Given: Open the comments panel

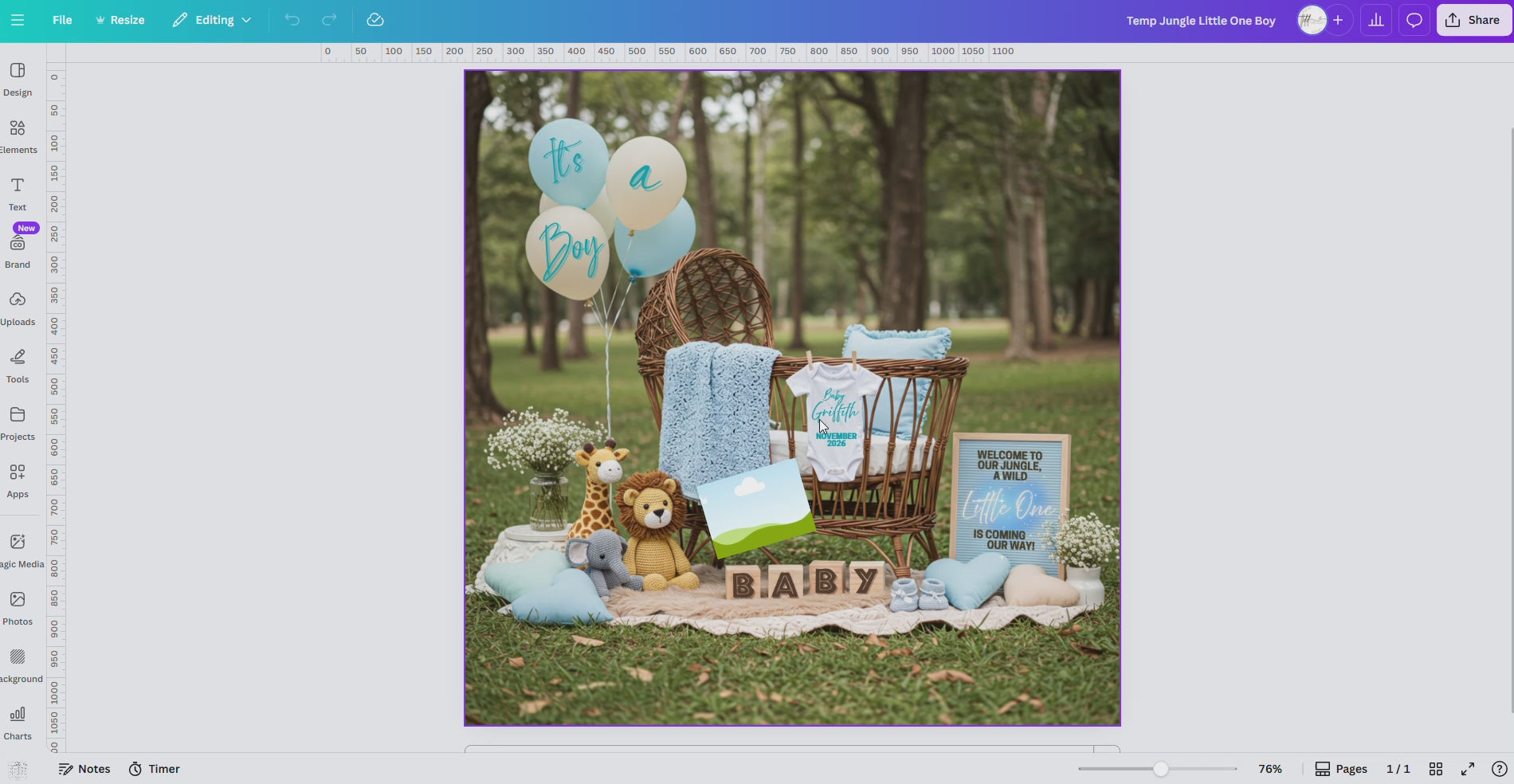Looking at the screenshot, I should coord(1414,20).
